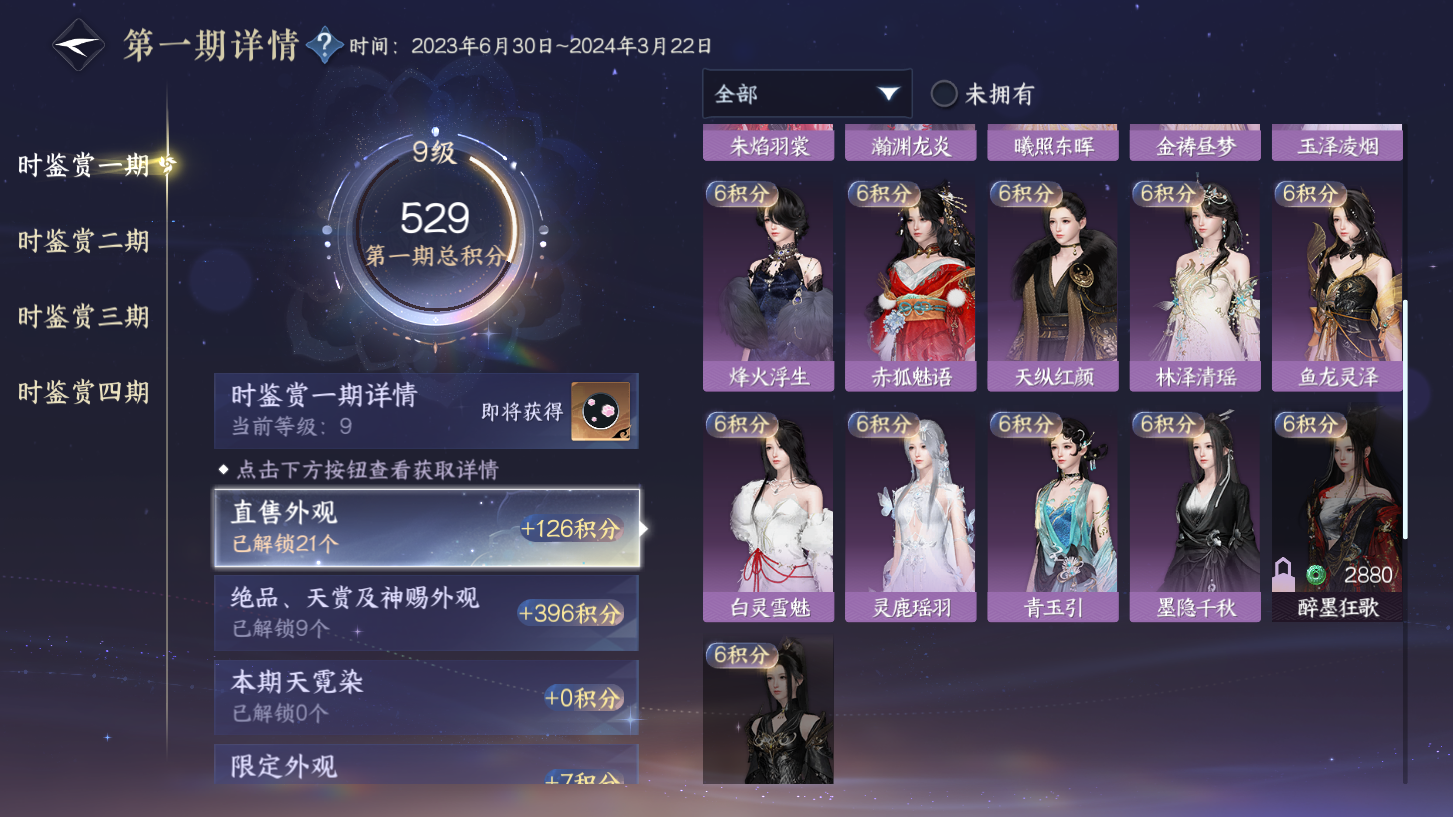Select the 直售外观 category button
Image resolution: width=1453 pixels, height=817 pixels.
tap(426, 528)
